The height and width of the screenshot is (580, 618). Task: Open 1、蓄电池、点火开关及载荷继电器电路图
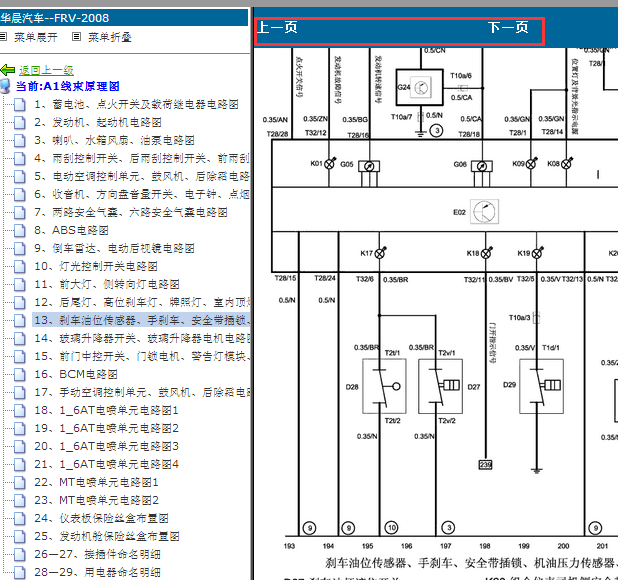pos(136,104)
